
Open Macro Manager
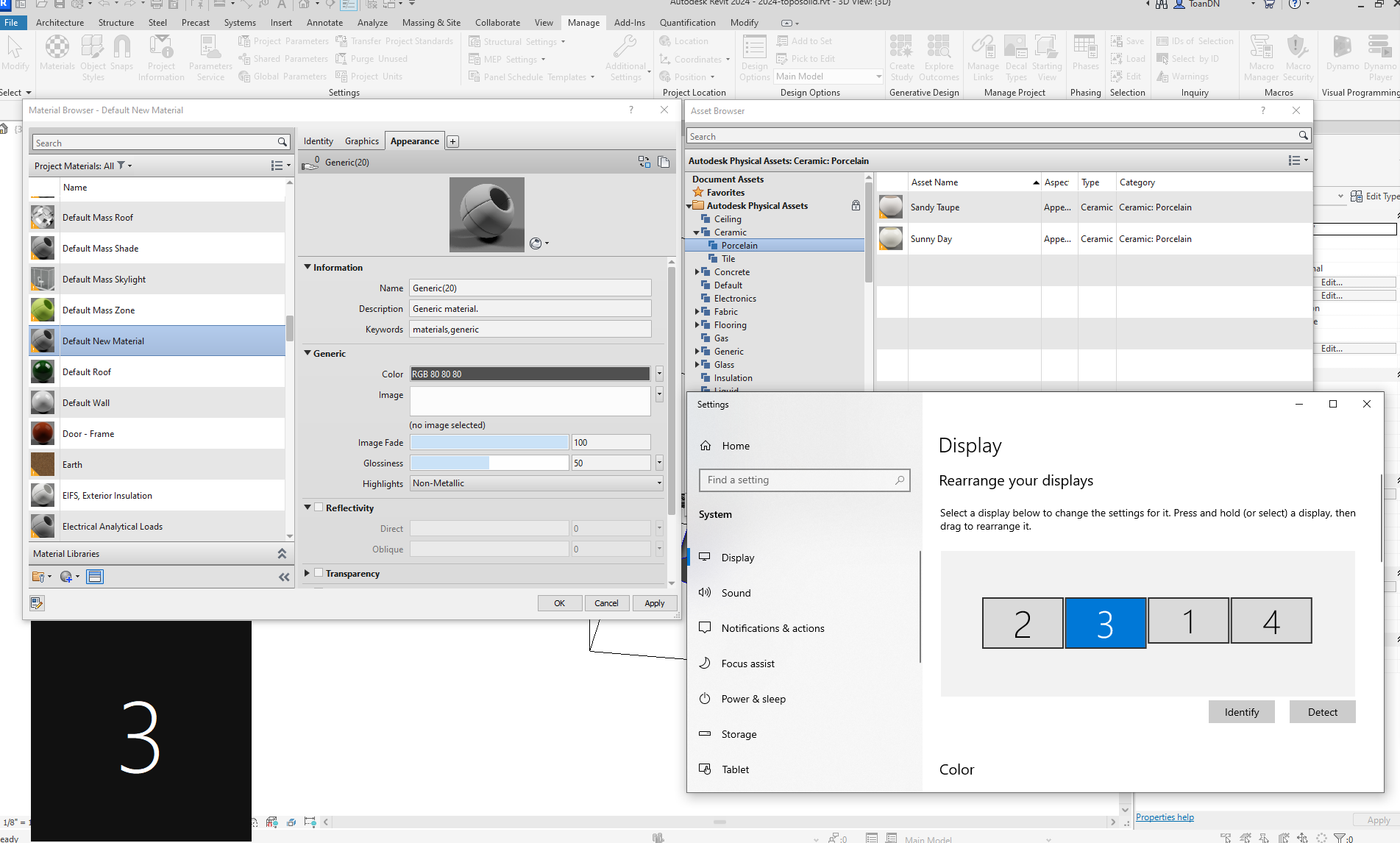pyautogui.click(x=1261, y=58)
